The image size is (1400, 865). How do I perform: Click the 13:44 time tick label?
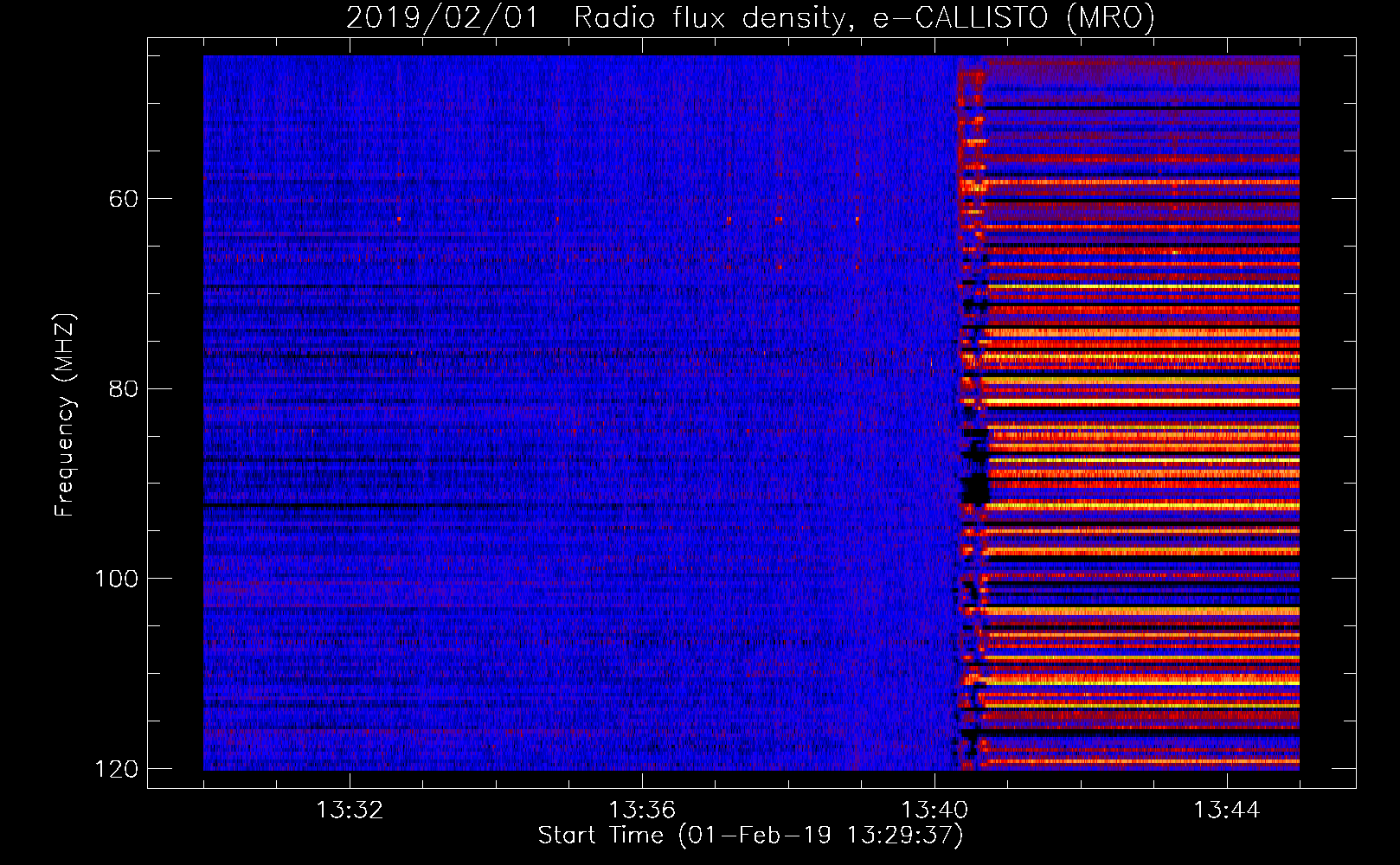click(1227, 811)
